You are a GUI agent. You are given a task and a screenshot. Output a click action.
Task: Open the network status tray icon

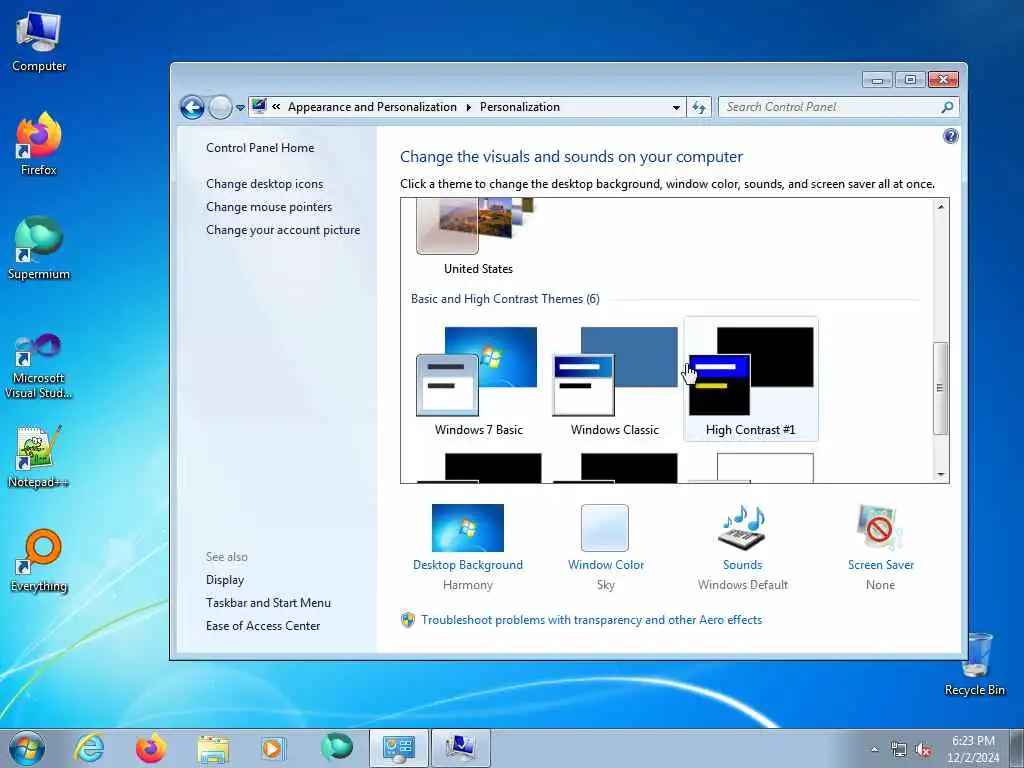coord(899,750)
